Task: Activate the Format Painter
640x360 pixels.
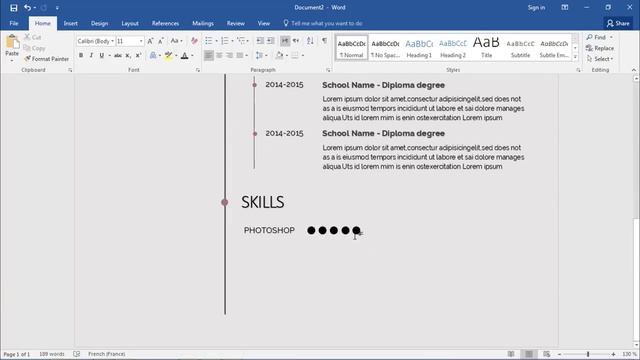Action: [x=47, y=59]
